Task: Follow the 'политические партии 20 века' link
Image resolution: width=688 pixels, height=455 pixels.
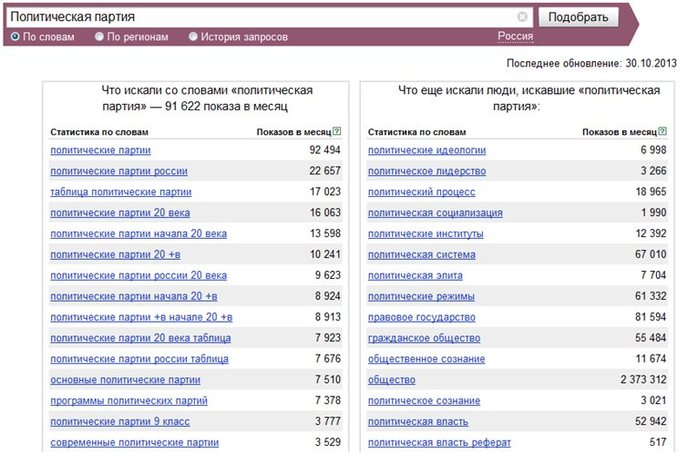Action: coord(120,213)
